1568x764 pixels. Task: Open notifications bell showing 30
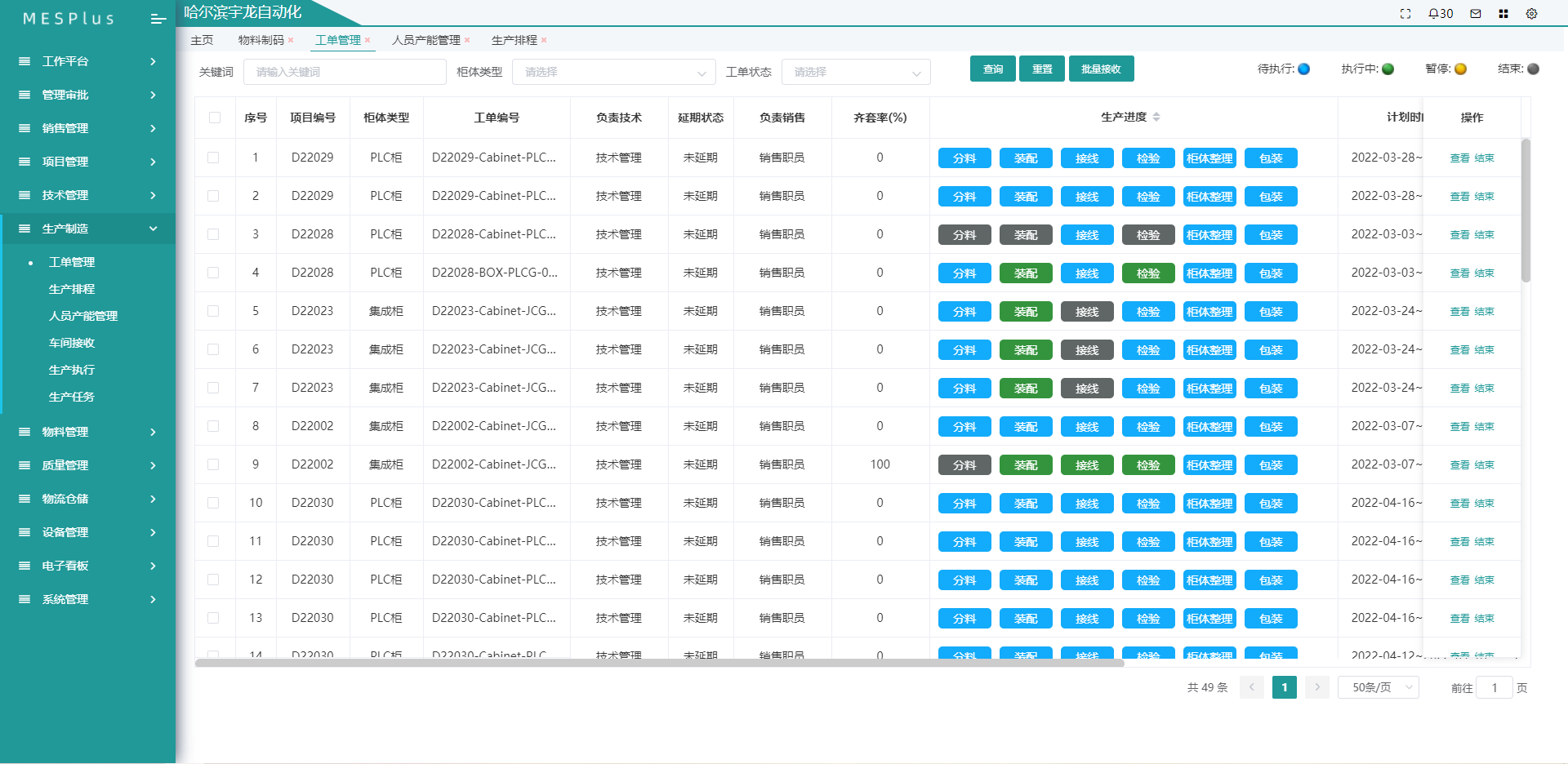point(1441,14)
